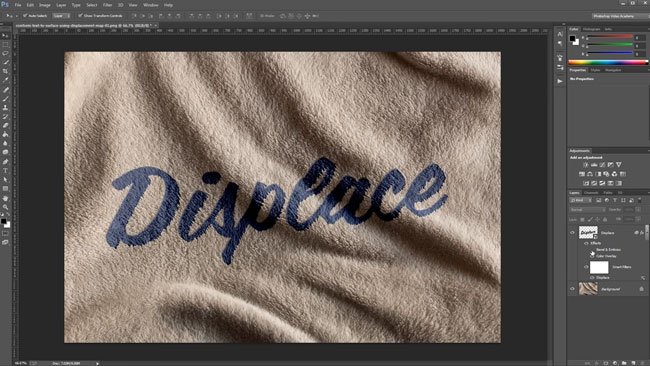Select the Move tool in the toolbox
The height and width of the screenshot is (366, 650).
pyautogui.click(x=5, y=36)
